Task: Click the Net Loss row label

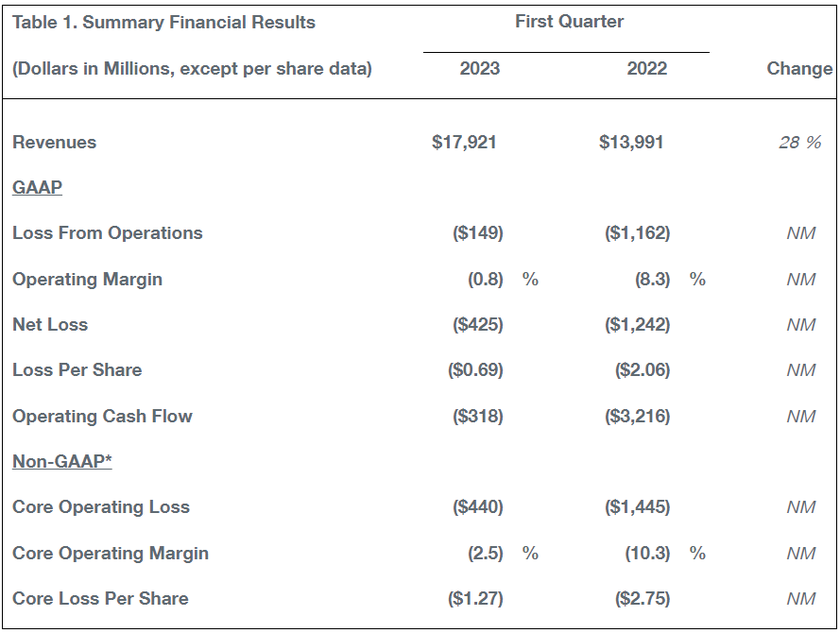Action: click(50, 325)
